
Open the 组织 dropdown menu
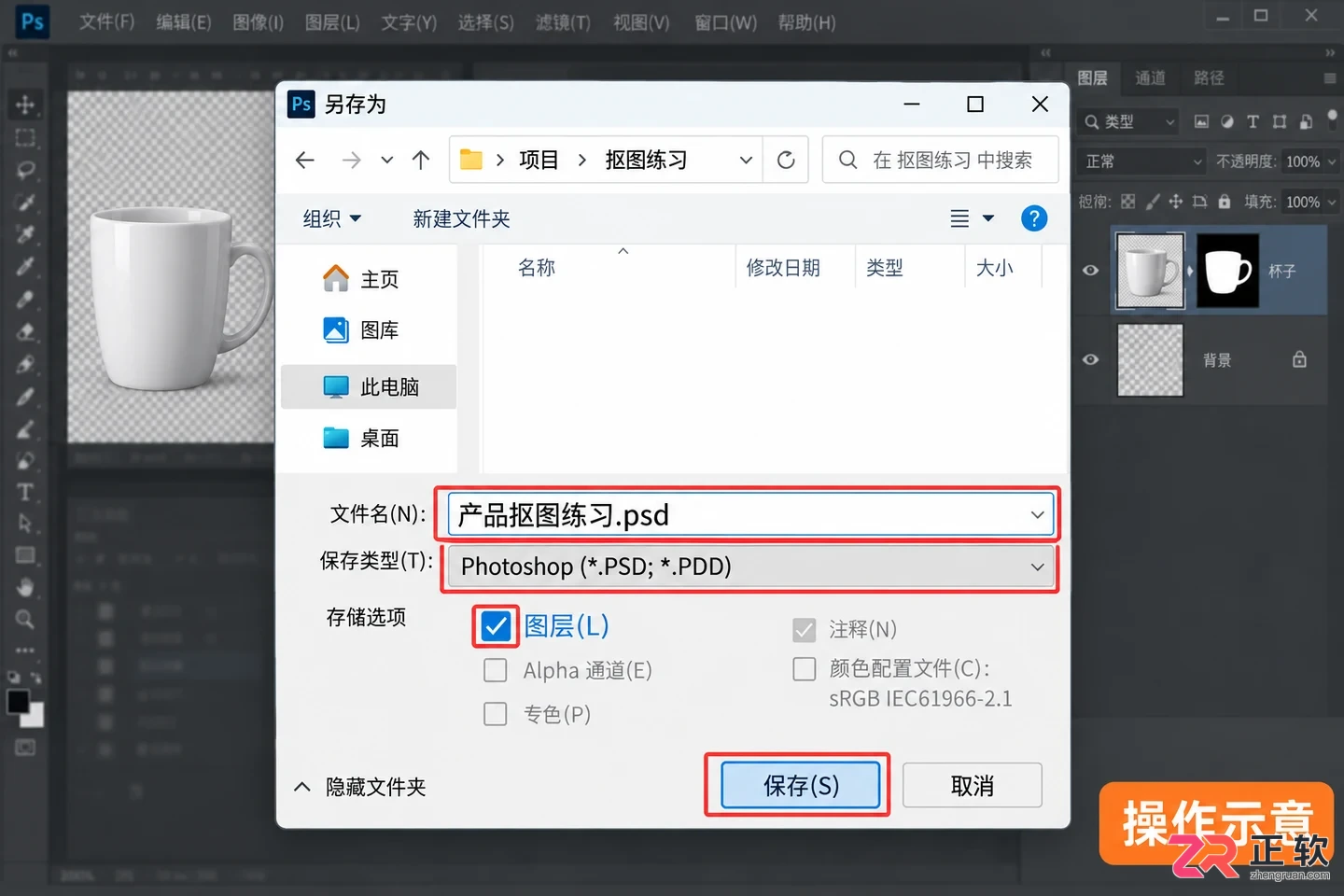(331, 218)
